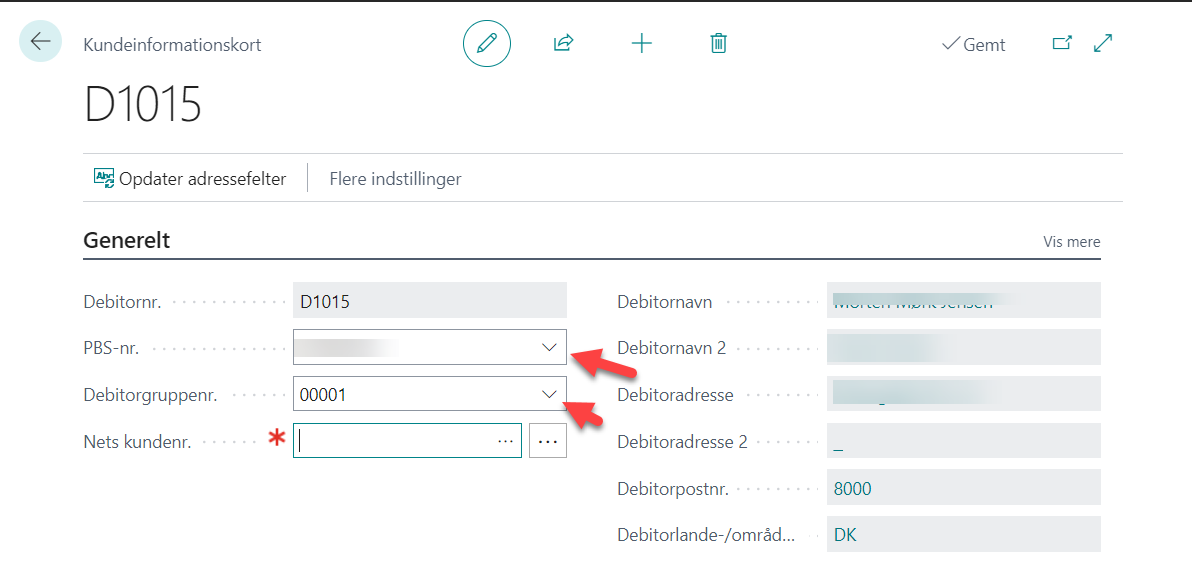
Task: Click the back arrow button
Action: (x=40, y=42)
